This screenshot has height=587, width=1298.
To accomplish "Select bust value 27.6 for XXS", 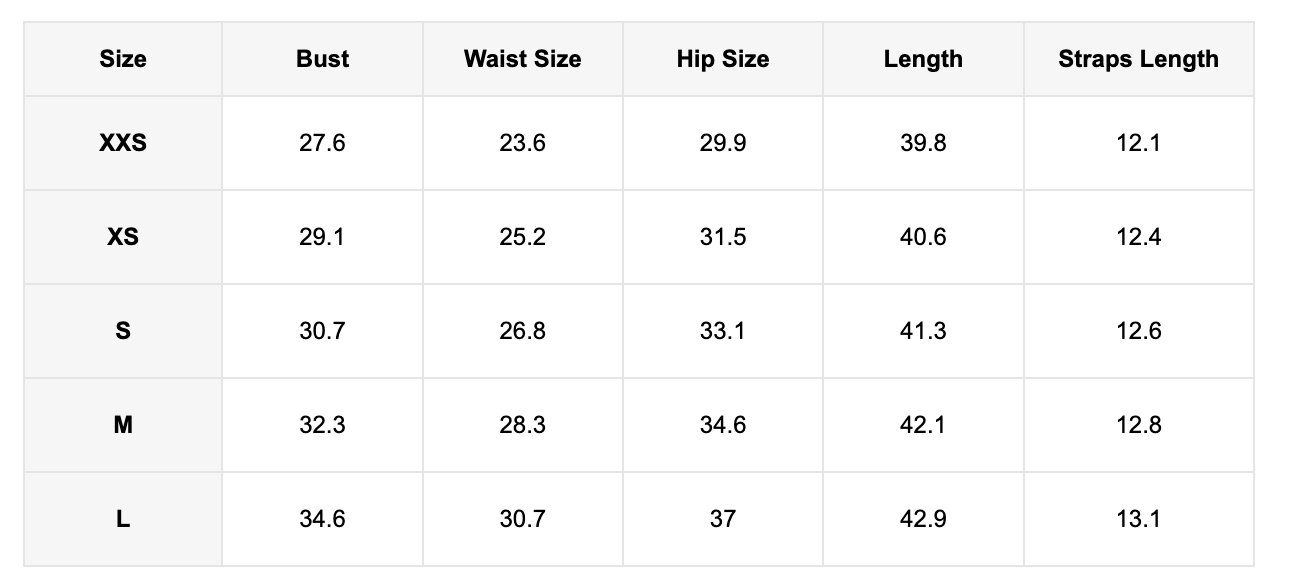I will click(x=323, y=143).
